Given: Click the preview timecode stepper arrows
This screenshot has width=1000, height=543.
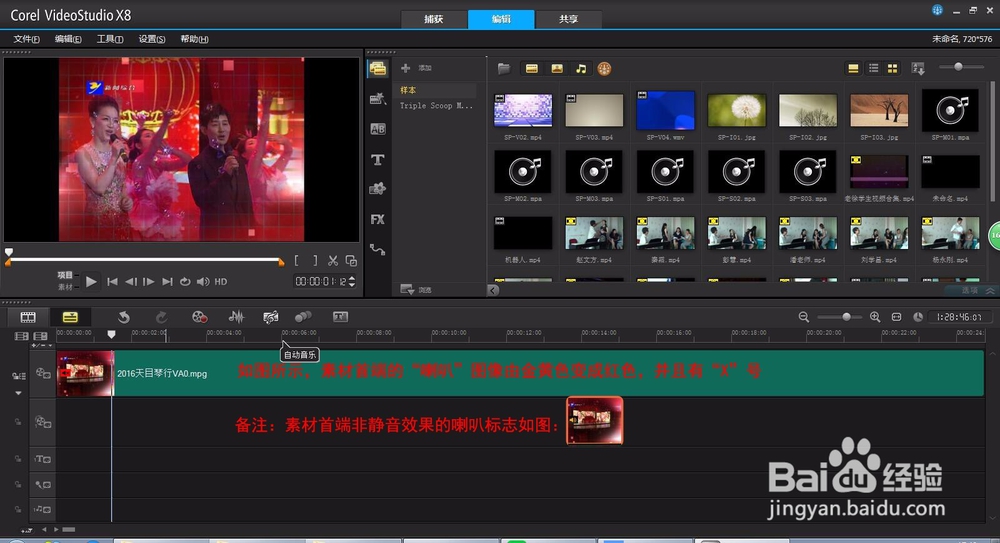Looking at the screenshot, I should [351, 281].
